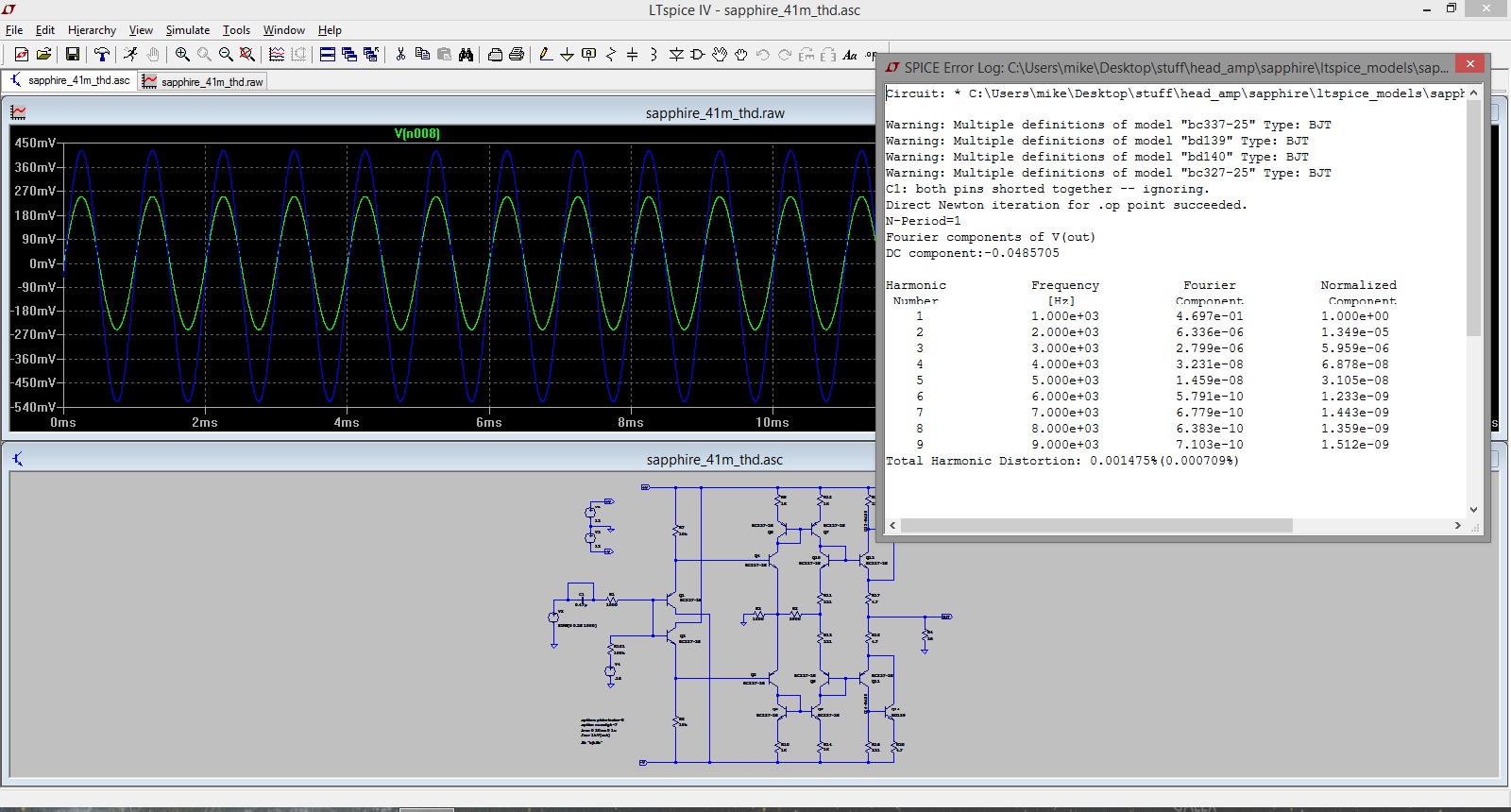The image size is (1511, 812).
Task: Open the View menu
Action: click(x=141, y=30)
